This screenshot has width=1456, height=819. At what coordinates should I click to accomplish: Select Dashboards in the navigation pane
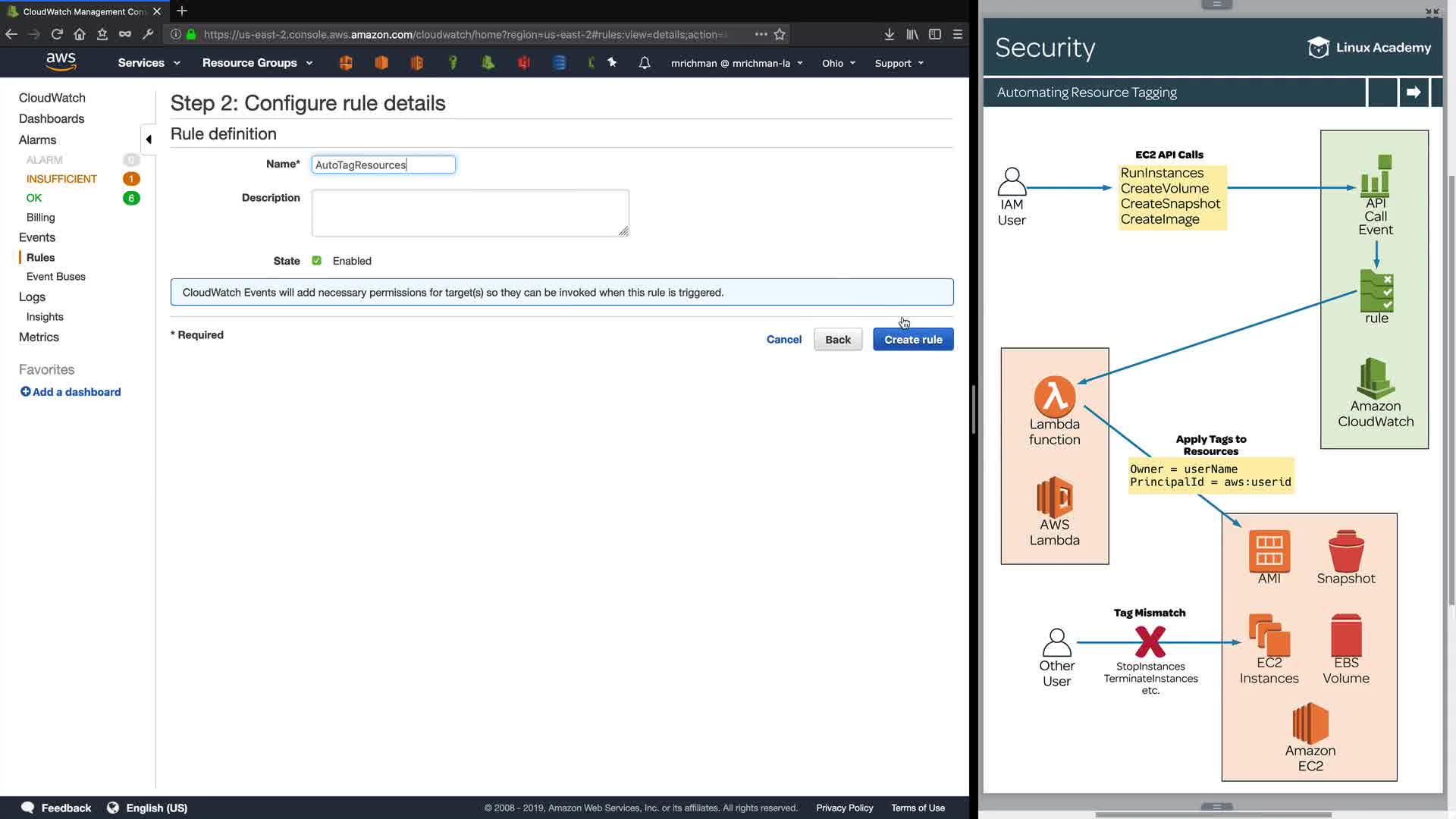52,119
